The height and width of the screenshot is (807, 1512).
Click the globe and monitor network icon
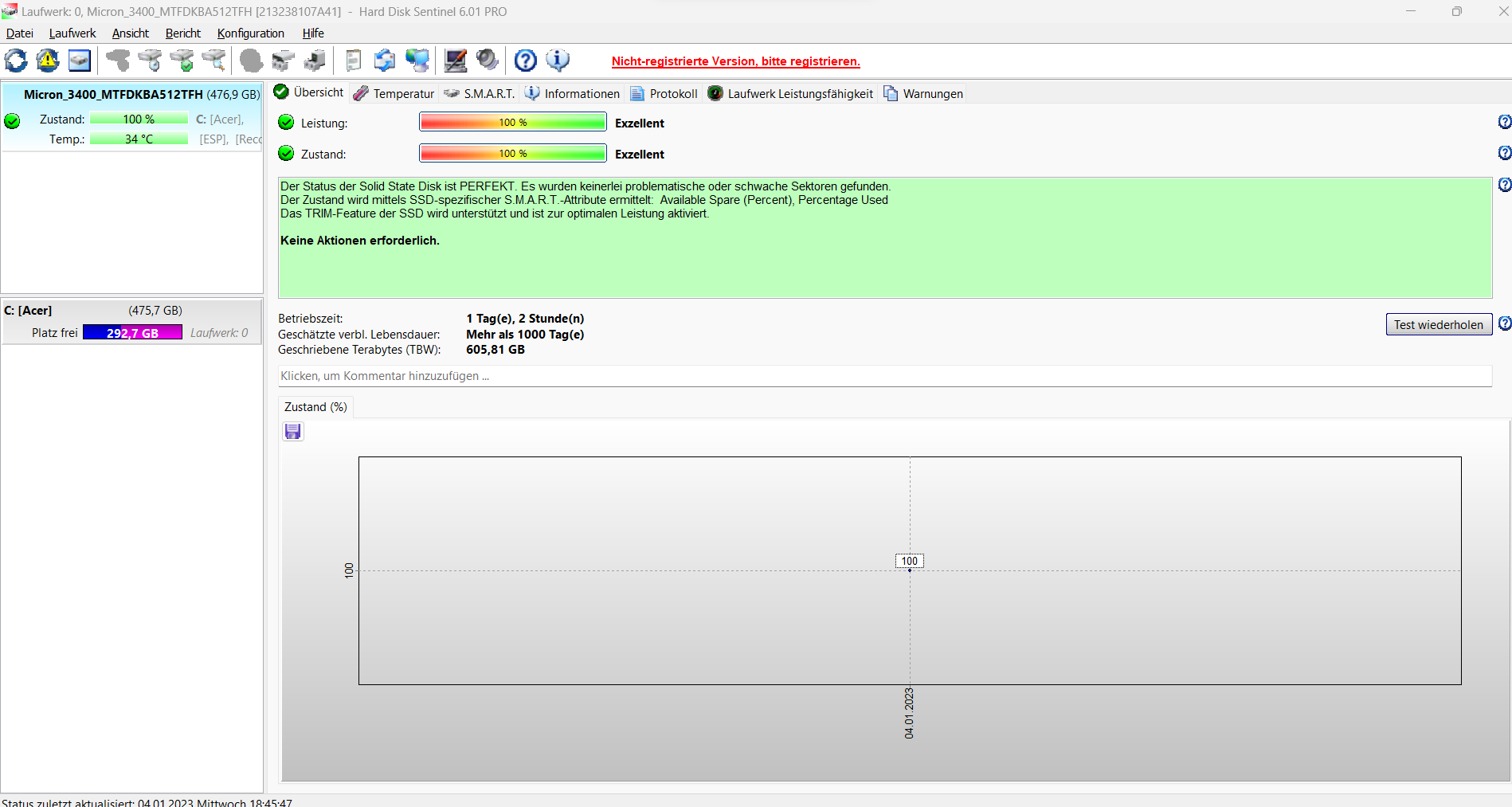[417, 61]
